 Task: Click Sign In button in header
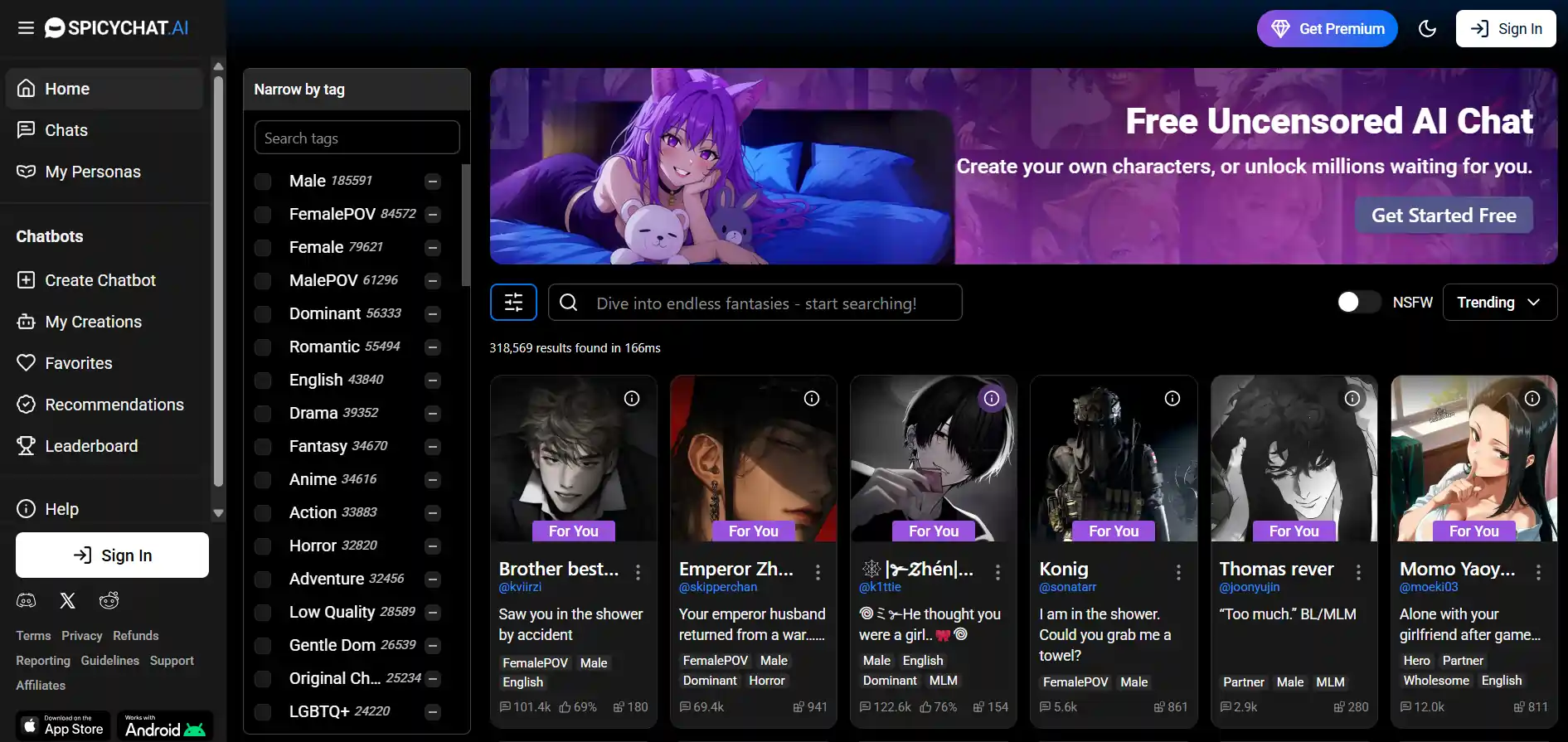(x=1506, y=29)
